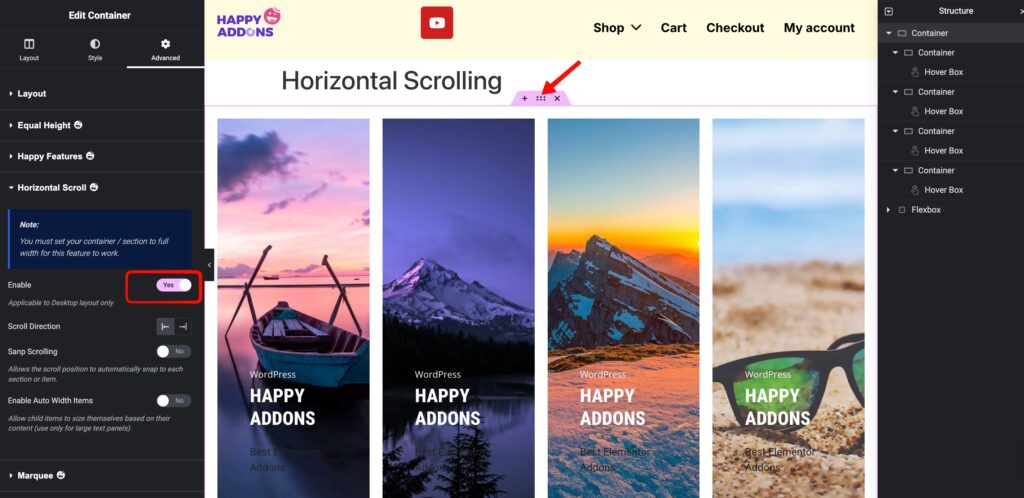Switch to the Style tab
Image resolution: width=1024 pixels, height=498 pixels.
[x=95, y=50]
